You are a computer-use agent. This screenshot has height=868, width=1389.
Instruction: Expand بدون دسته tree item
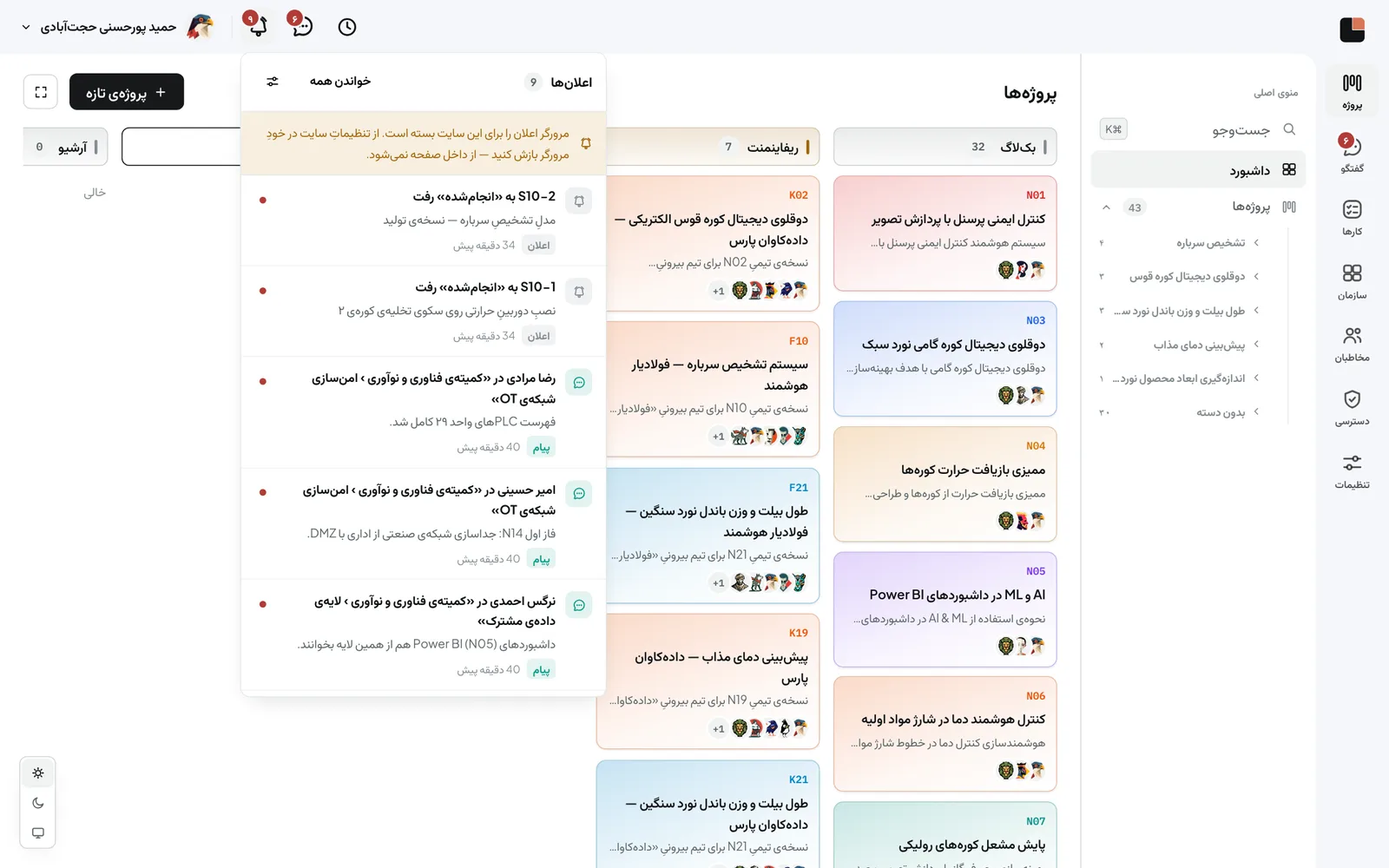tap(1256, 412)
